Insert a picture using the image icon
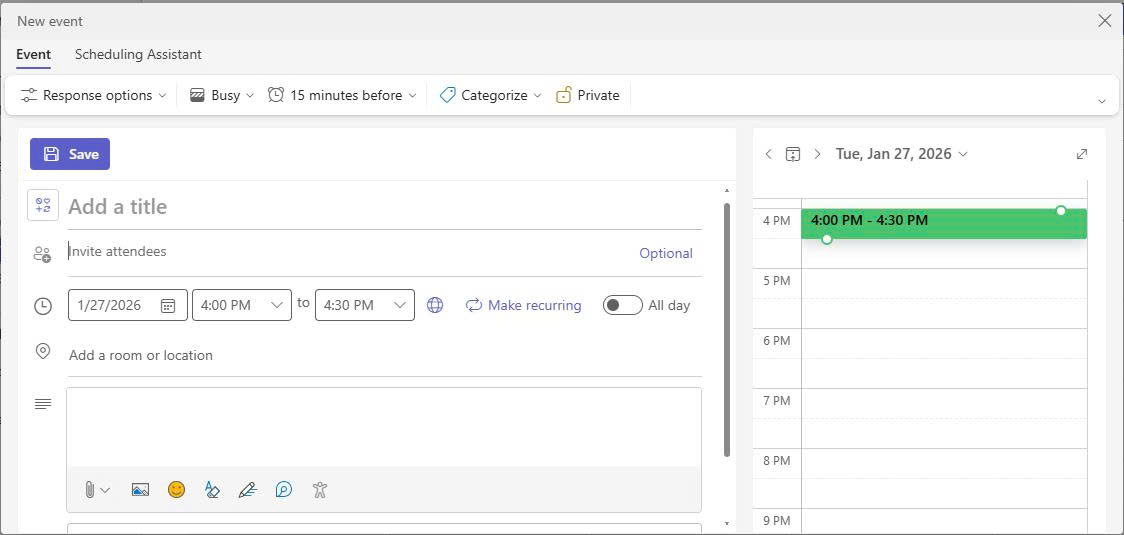 pos(140,490)
